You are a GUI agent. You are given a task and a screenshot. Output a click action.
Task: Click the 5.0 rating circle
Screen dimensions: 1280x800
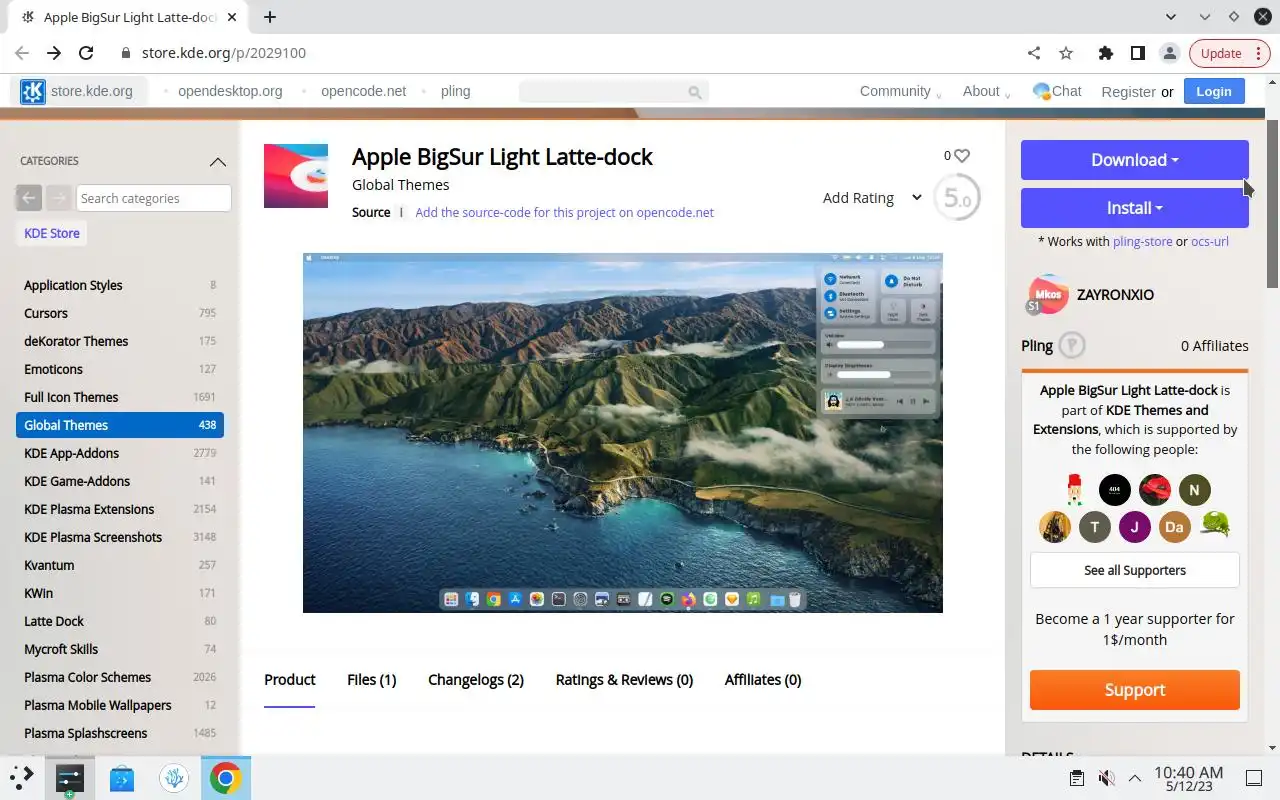957,198
